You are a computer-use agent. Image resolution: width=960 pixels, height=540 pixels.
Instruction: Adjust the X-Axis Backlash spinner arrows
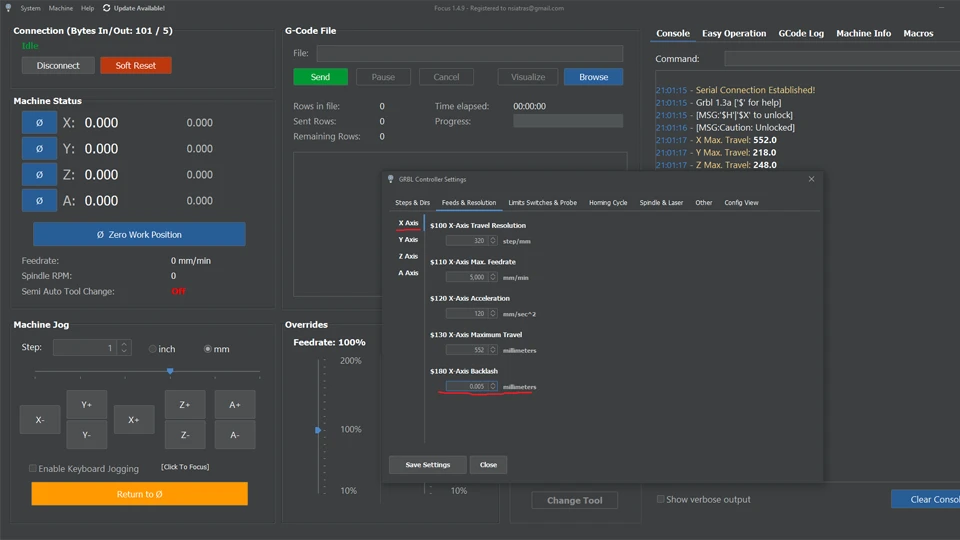point(492,386)
